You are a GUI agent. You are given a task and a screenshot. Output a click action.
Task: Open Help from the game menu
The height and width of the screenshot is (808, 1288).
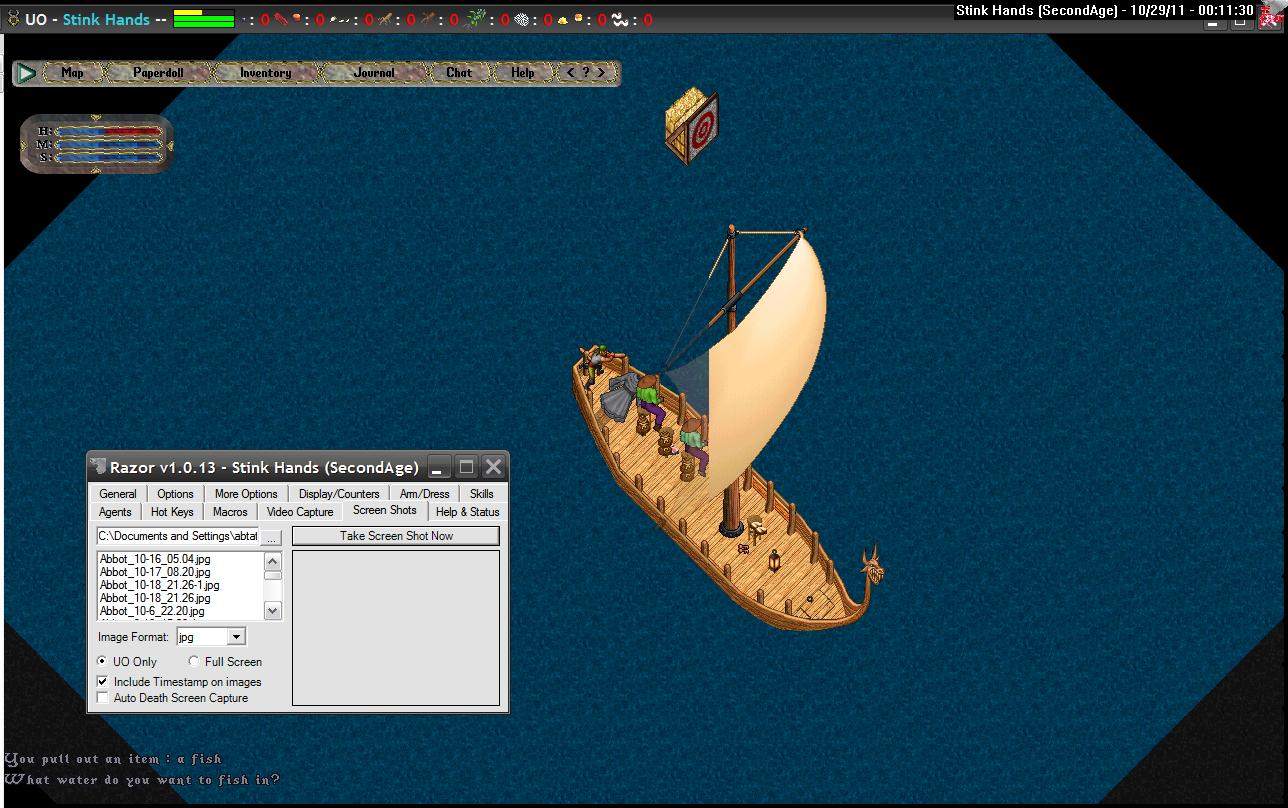pyautogui.click(x=522, y=72)
